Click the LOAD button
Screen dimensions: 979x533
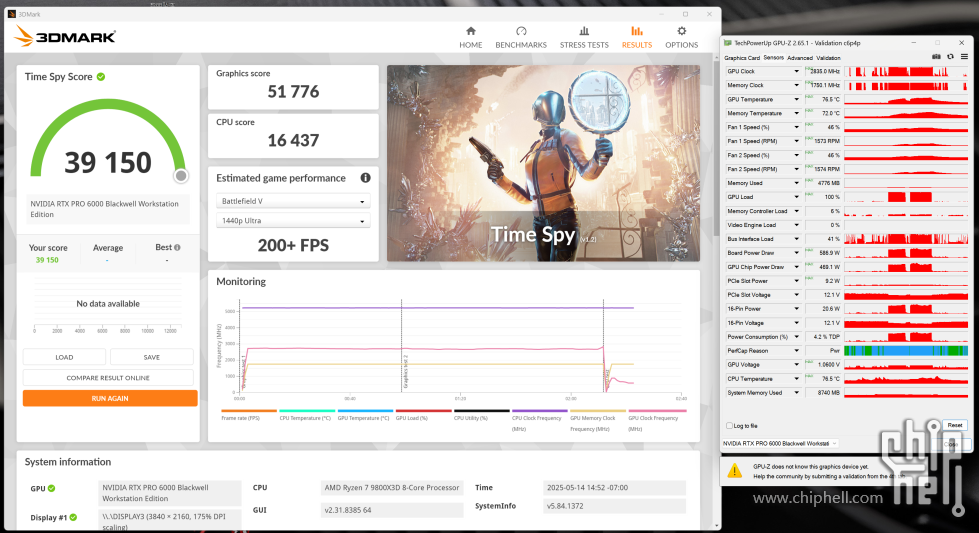point(64,357)
